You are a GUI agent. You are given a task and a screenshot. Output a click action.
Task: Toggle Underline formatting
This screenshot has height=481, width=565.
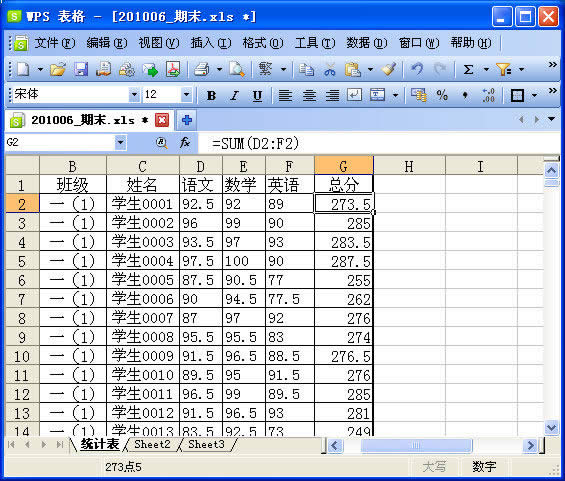tap(257, 96)
